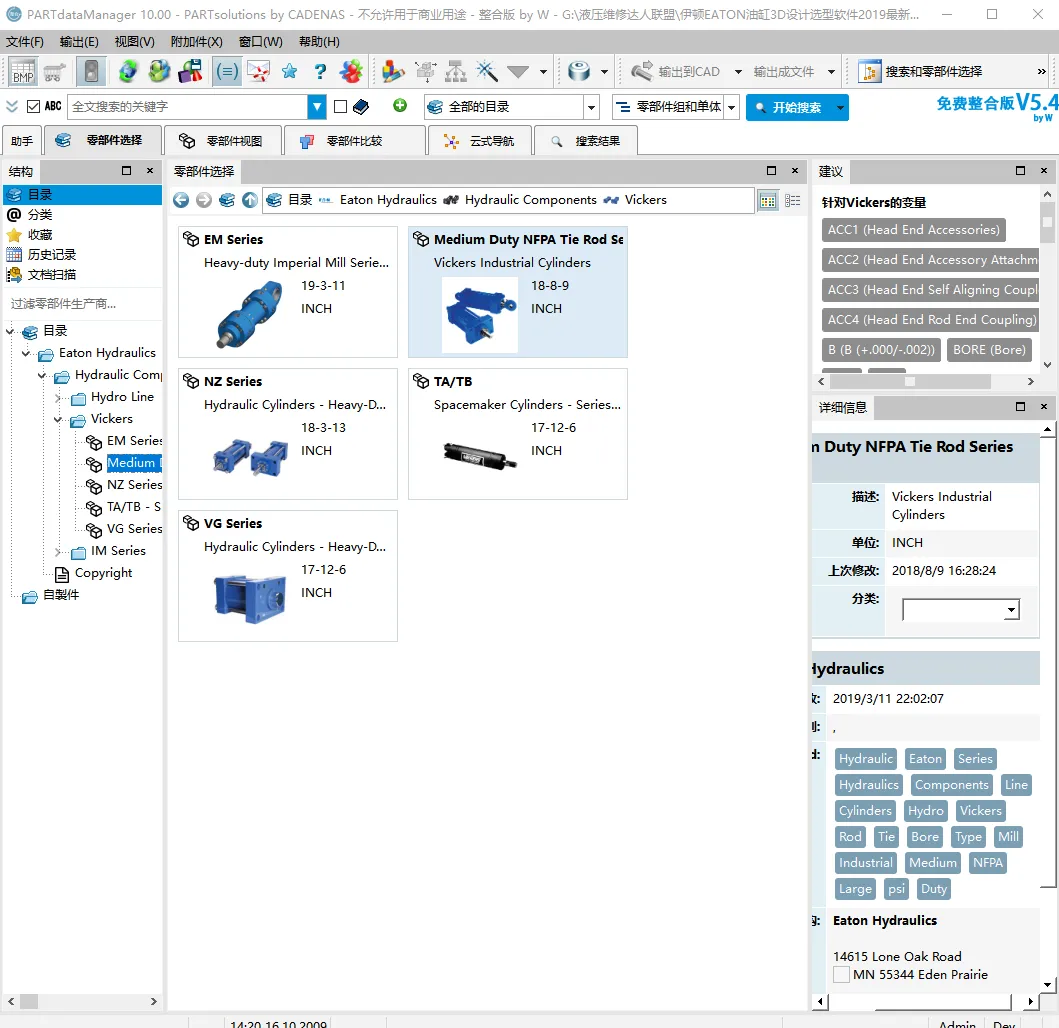Switch to the 搜索结果 tab

[x=586, y=140]
